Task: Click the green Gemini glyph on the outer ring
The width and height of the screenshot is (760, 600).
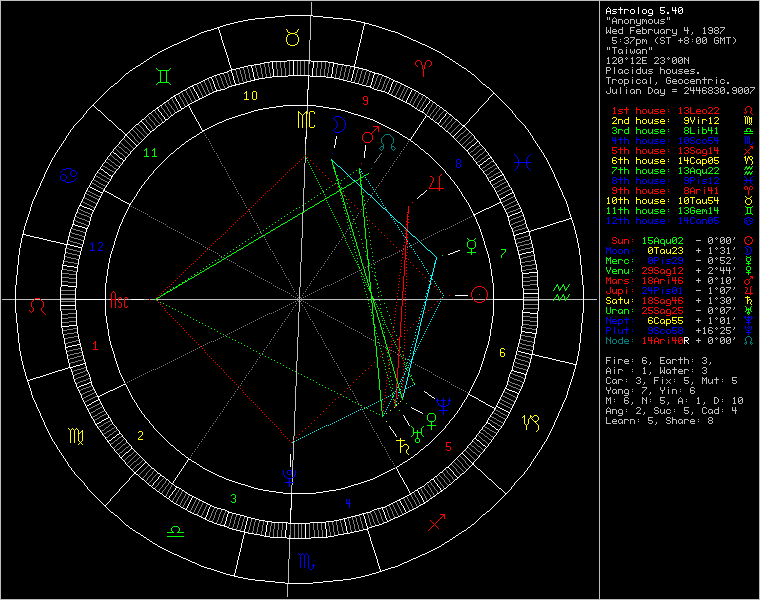Action: (x=163, y=77)
